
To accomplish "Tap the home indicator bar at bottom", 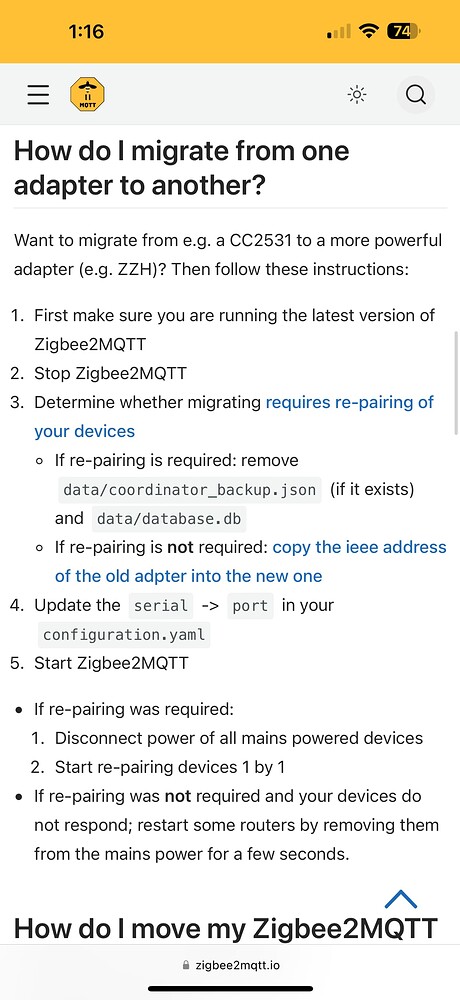I will (x=230, y=989).
